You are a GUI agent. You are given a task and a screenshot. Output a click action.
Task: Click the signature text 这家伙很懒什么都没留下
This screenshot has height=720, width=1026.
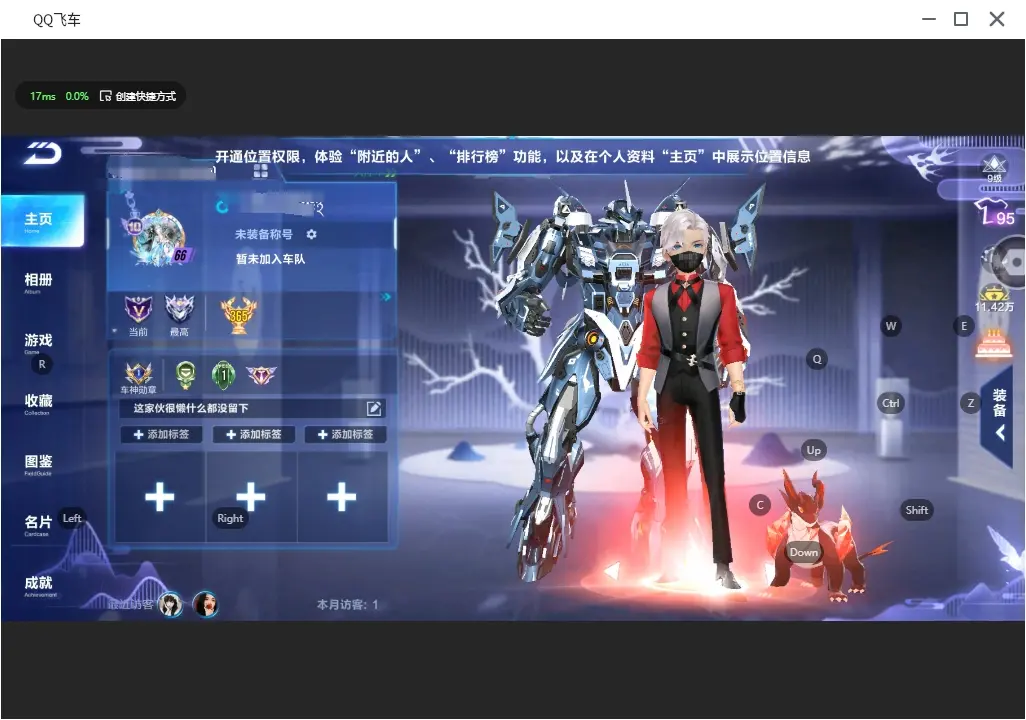(191, 408)
